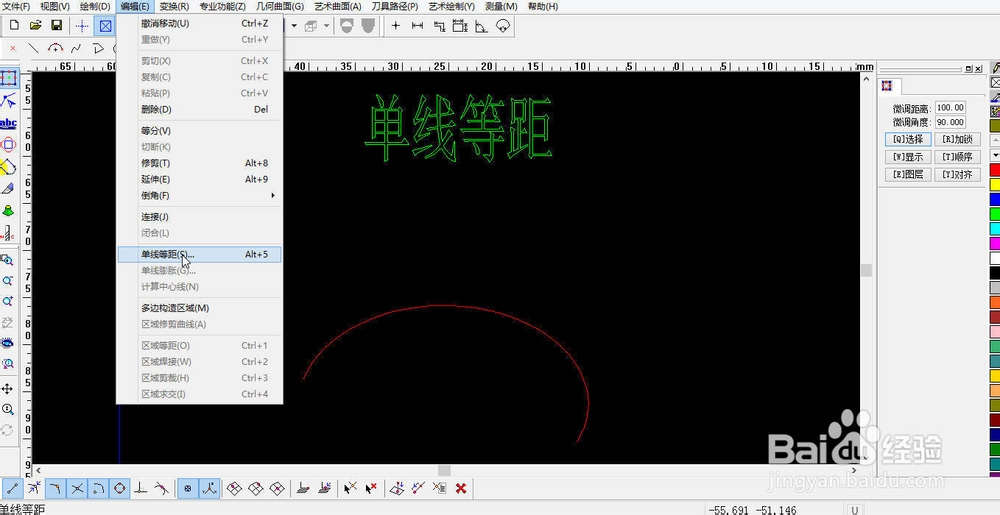Image resolution: width=1000 pixels, height=515 pixels.
Task: Click the zoom window magnifier icon
Action: point(8,259)
